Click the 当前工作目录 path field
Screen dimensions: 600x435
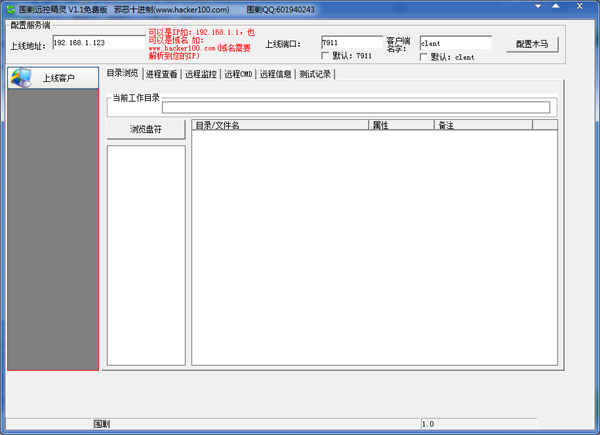[355, 108]
